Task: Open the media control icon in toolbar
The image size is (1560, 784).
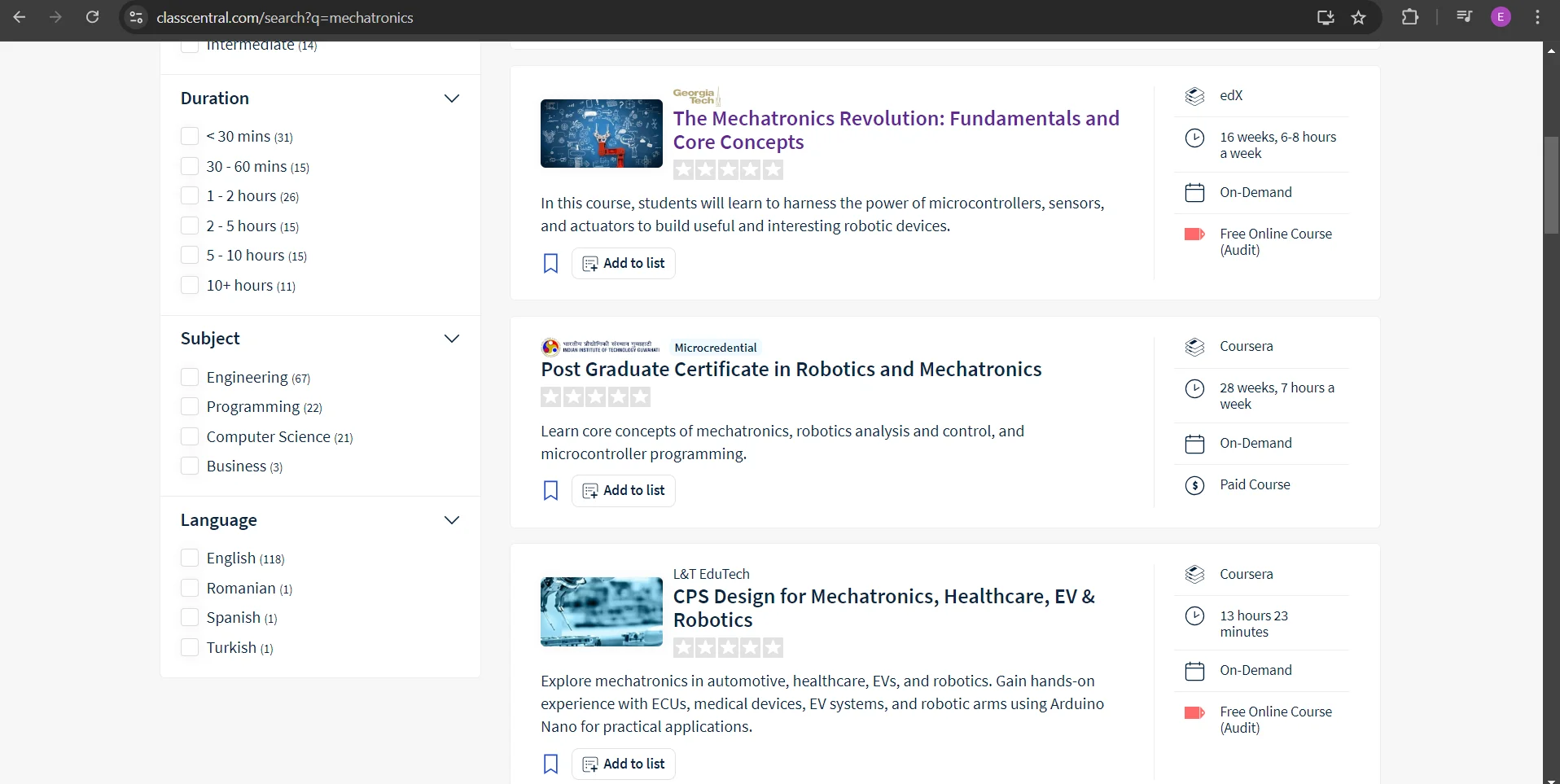Action: (x=1464, y=17)
